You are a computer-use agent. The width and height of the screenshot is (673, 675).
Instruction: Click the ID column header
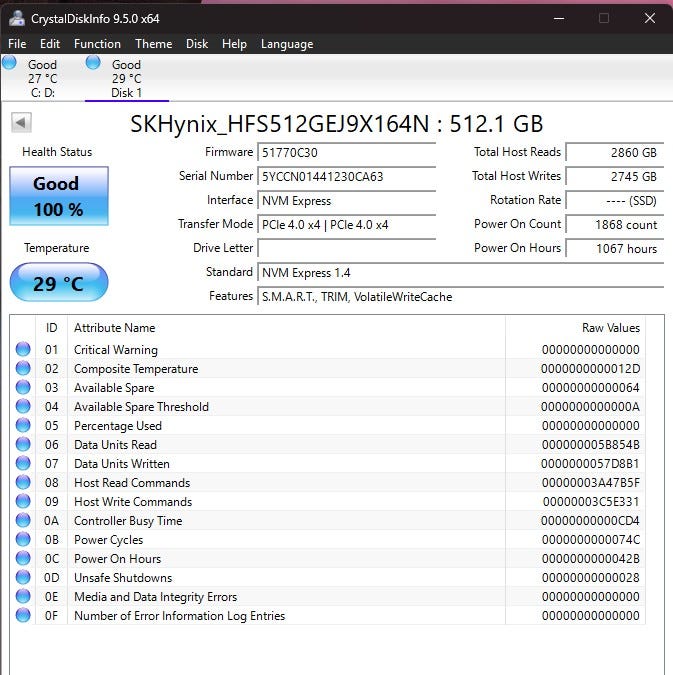click(52, 328)
